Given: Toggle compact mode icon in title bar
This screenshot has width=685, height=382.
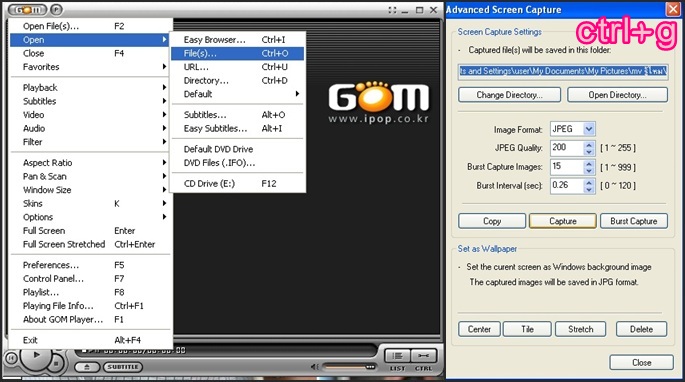Looking at the screenshot, I should coord(392,10).
